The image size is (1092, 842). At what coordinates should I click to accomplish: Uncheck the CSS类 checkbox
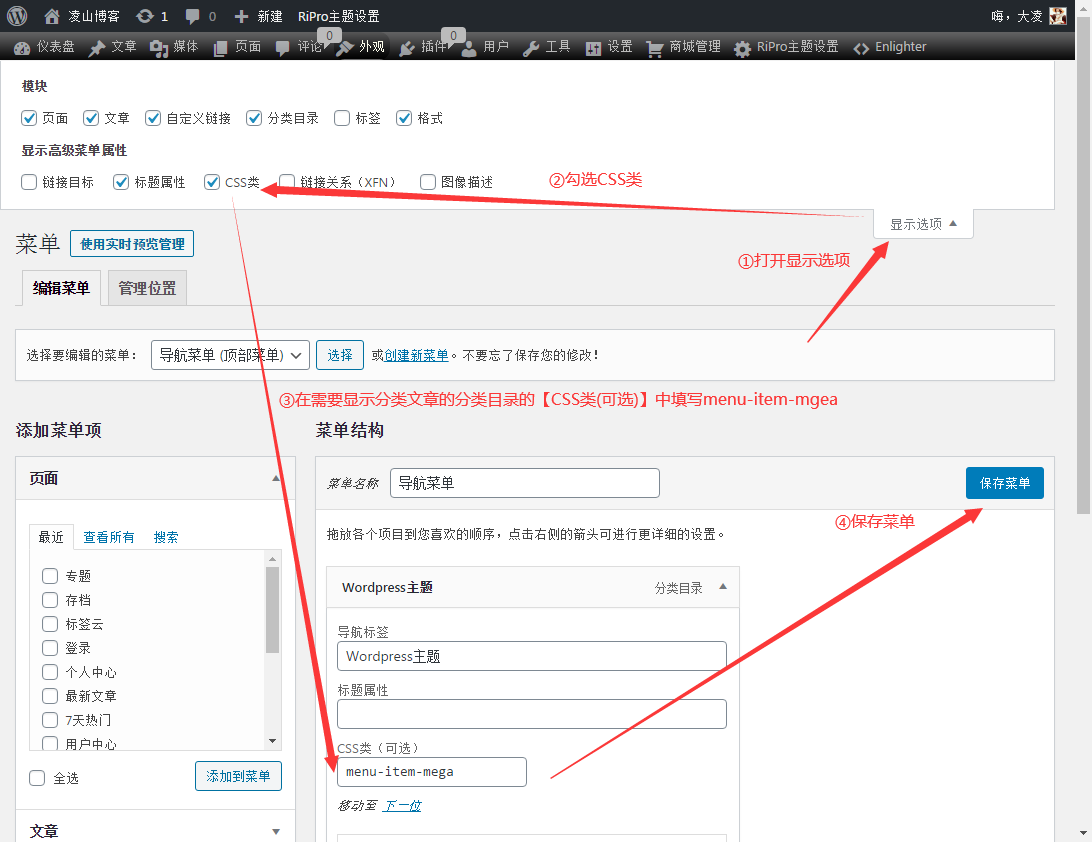click(212, 182)
